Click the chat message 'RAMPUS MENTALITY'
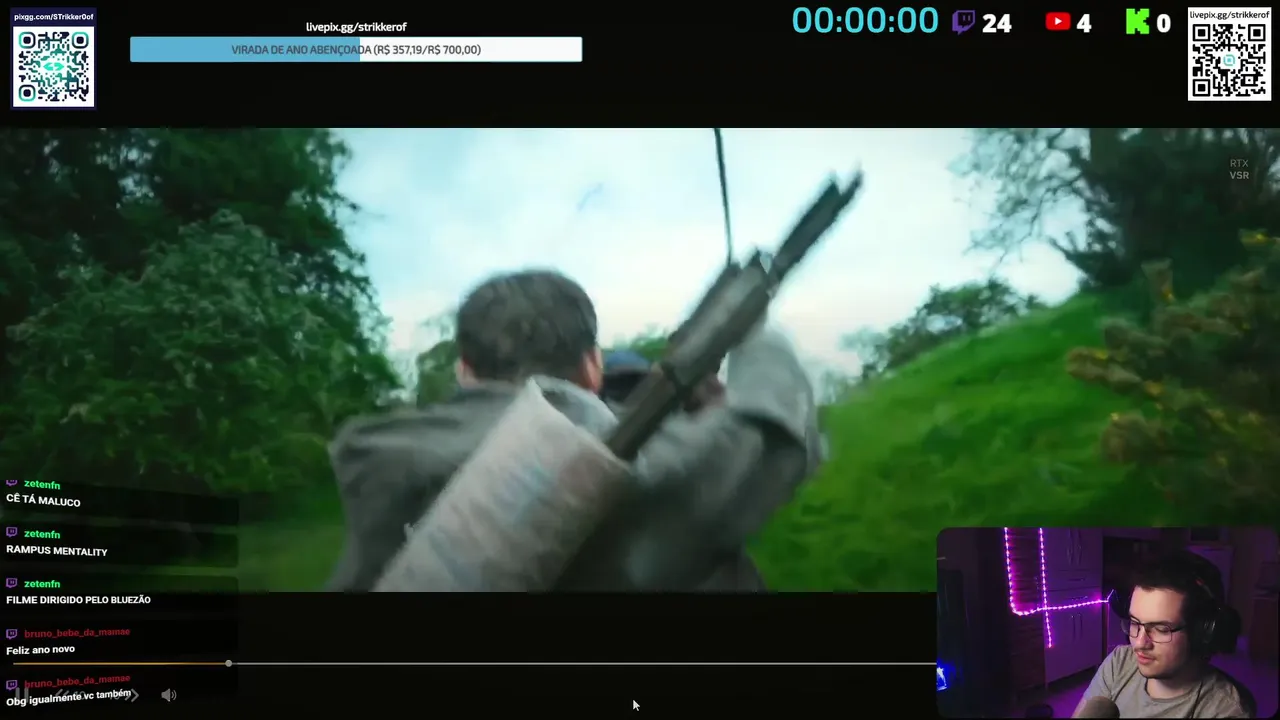The height and width of the screenshot is (720, 1280). [x=57, y=551]
